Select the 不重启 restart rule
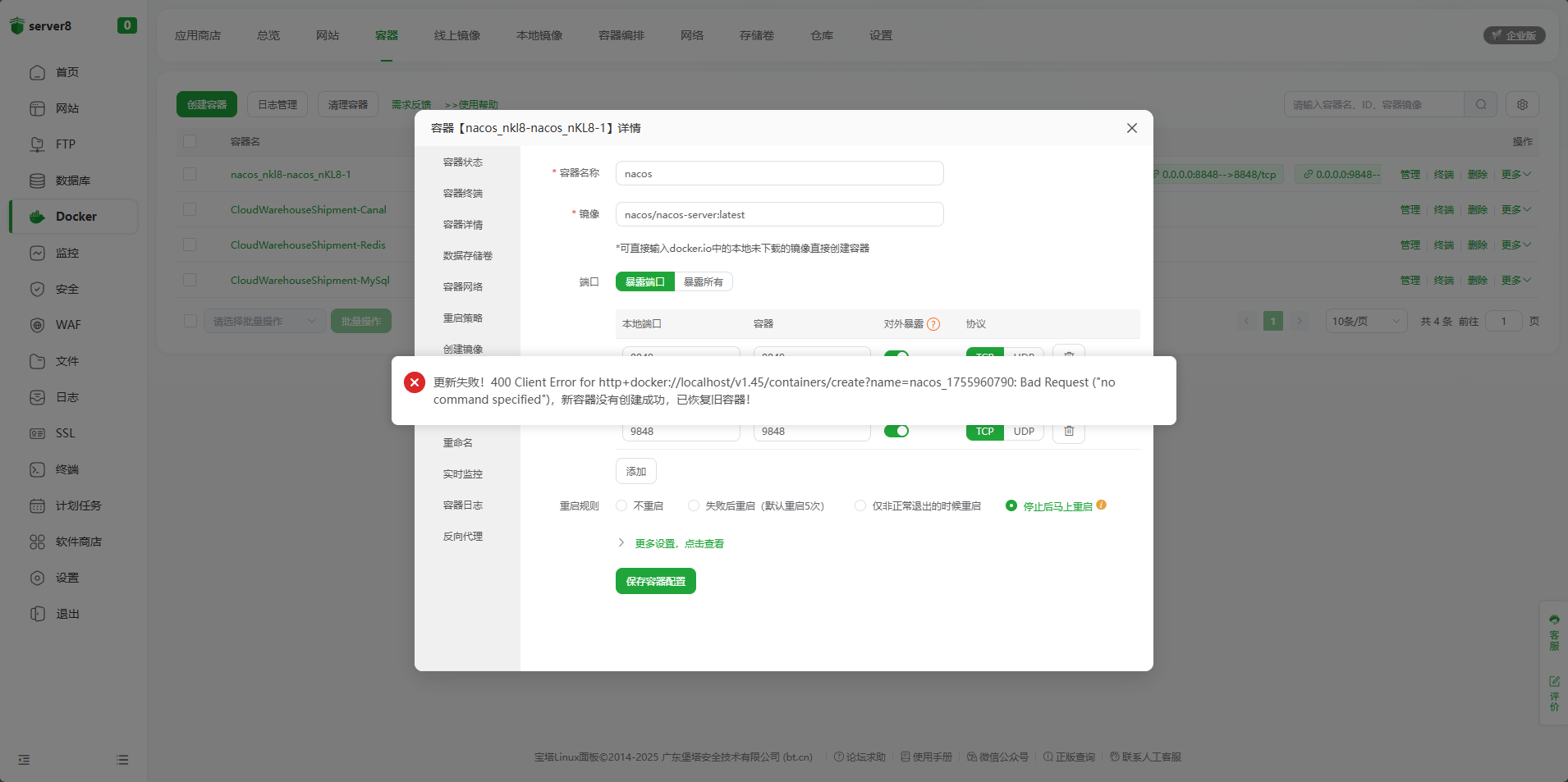The width and height of the screenshot is (1568, 782). click(621, 505)
